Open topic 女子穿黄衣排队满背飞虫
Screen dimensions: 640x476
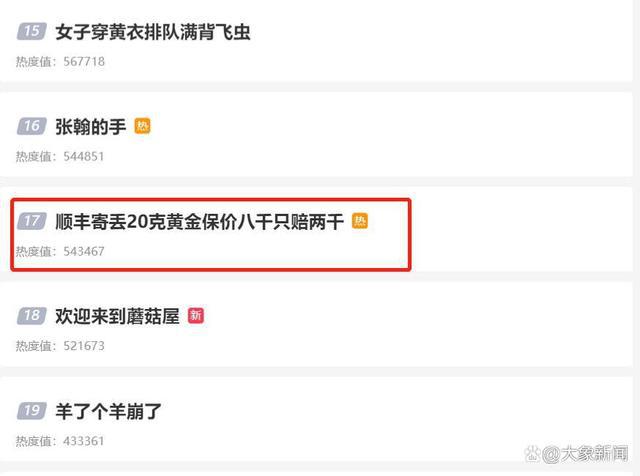(153, 32)
